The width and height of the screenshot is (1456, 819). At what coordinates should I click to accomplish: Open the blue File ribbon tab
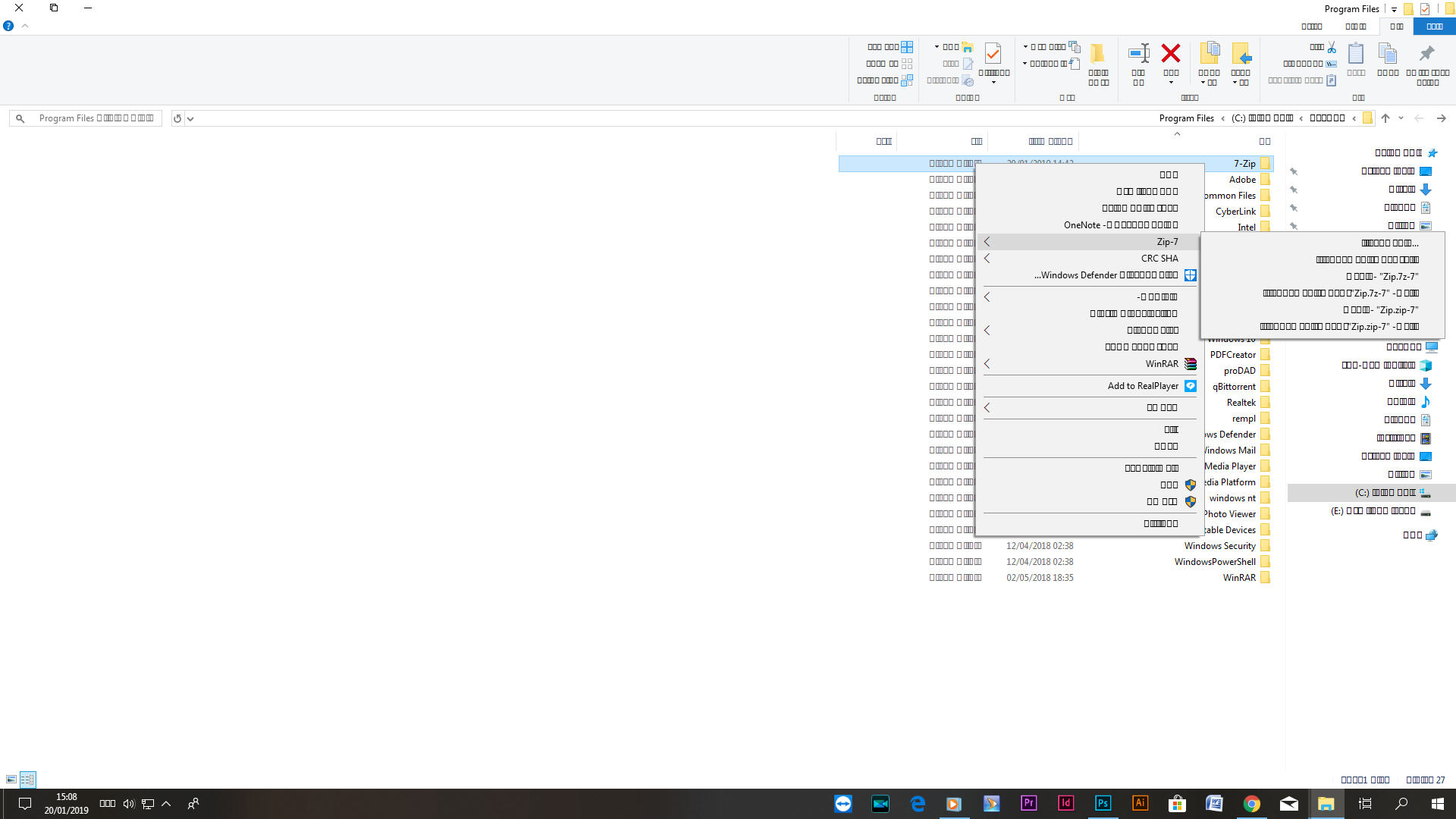point(1434,26)
